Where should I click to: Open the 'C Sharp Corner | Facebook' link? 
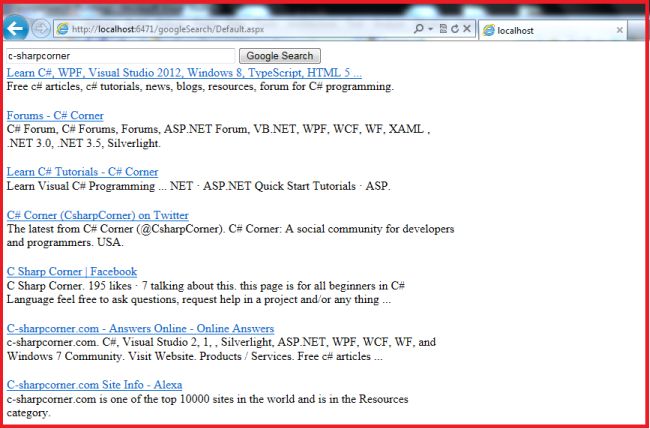point(72,271)
